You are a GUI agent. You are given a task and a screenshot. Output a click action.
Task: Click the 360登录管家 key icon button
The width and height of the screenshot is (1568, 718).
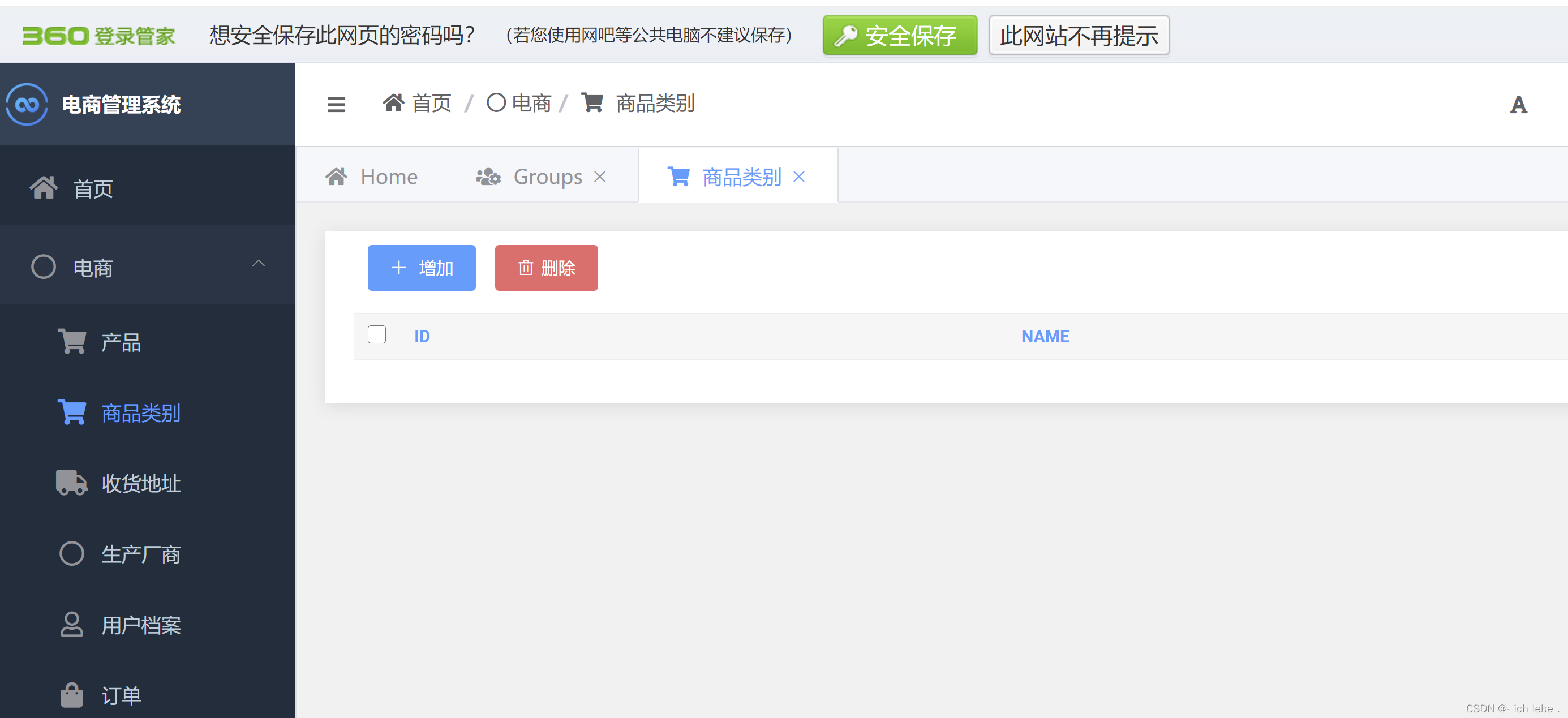point(900,35)
